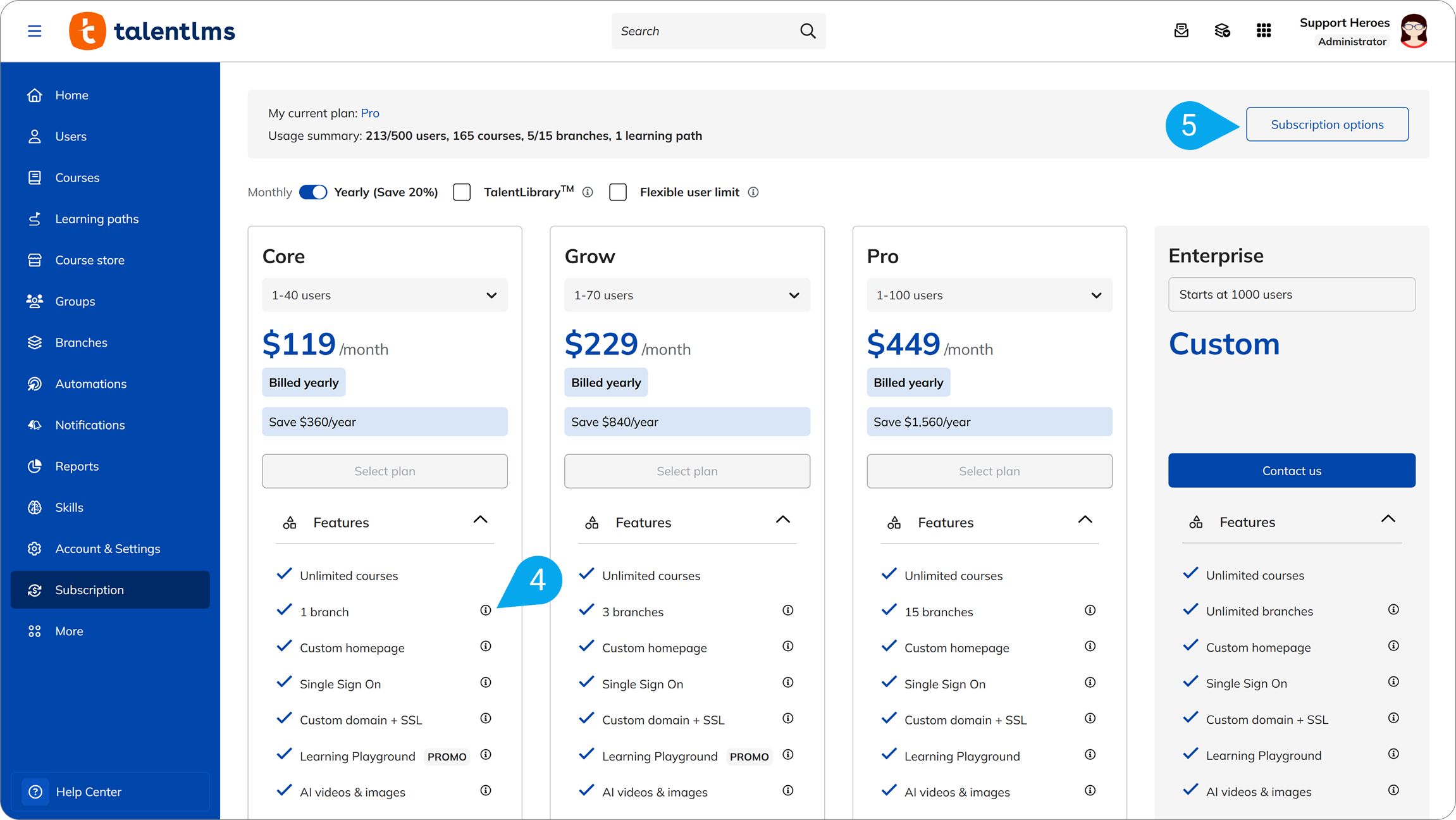The width and height of the screenshot is (1456, 820).
Task: Open Reports in the sidebar
Action: [x=110, y=466]
